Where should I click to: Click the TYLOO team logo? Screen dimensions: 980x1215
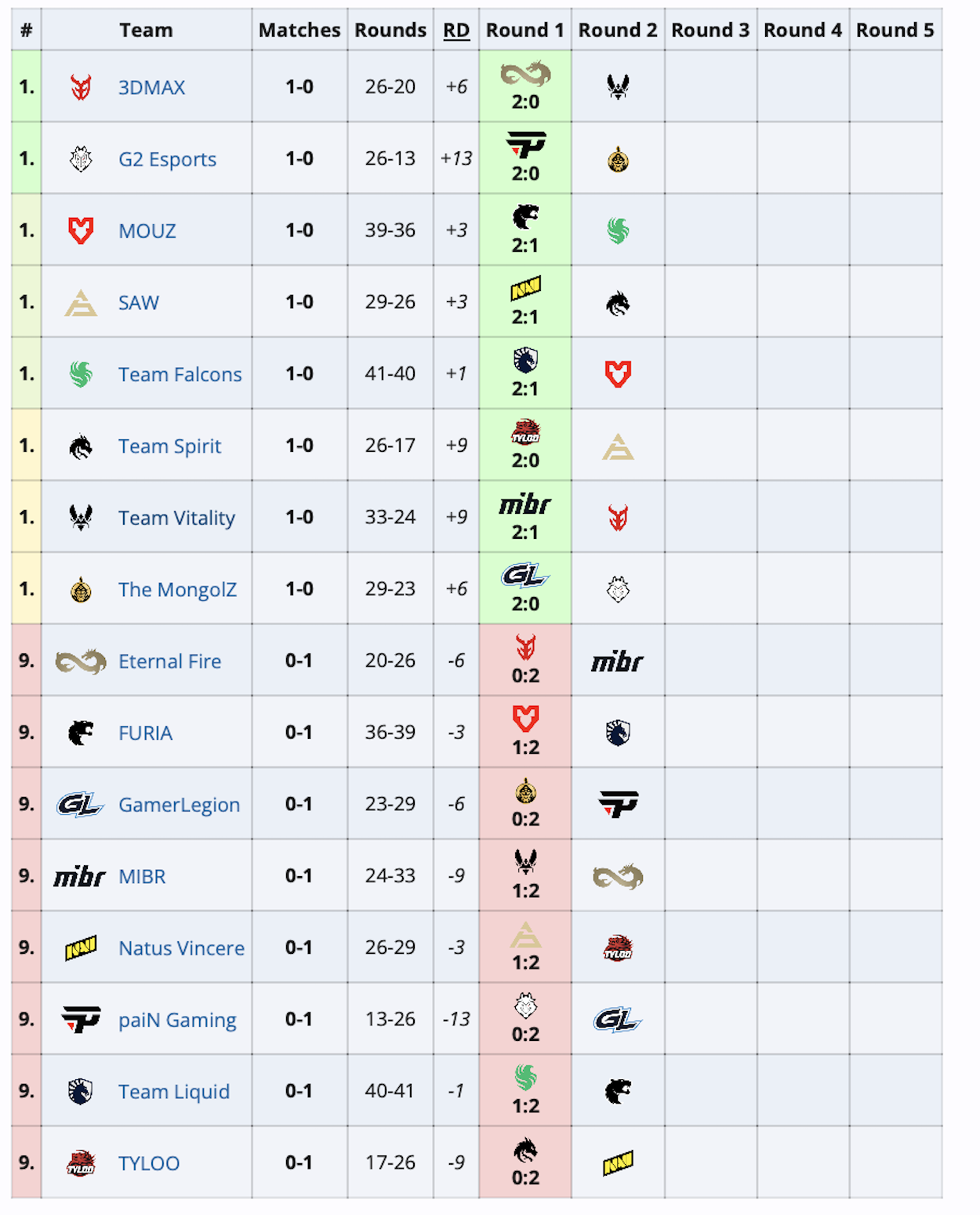pos(78,1162)
